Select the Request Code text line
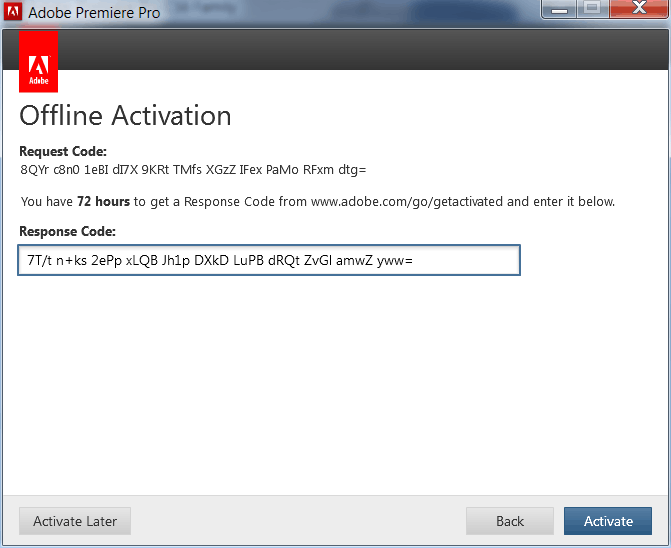The image size is (671, 548). click(x=193, y=170)
